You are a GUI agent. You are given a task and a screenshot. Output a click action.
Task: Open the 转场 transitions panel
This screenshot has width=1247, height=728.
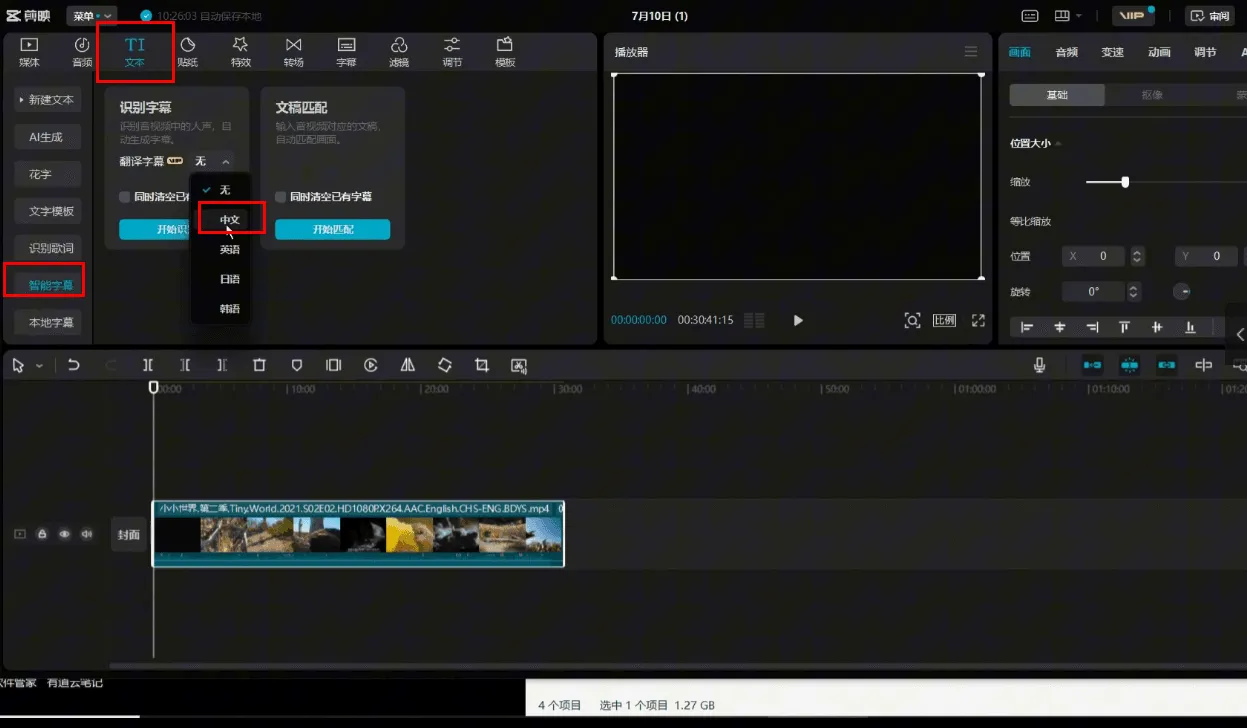[293, 52]
